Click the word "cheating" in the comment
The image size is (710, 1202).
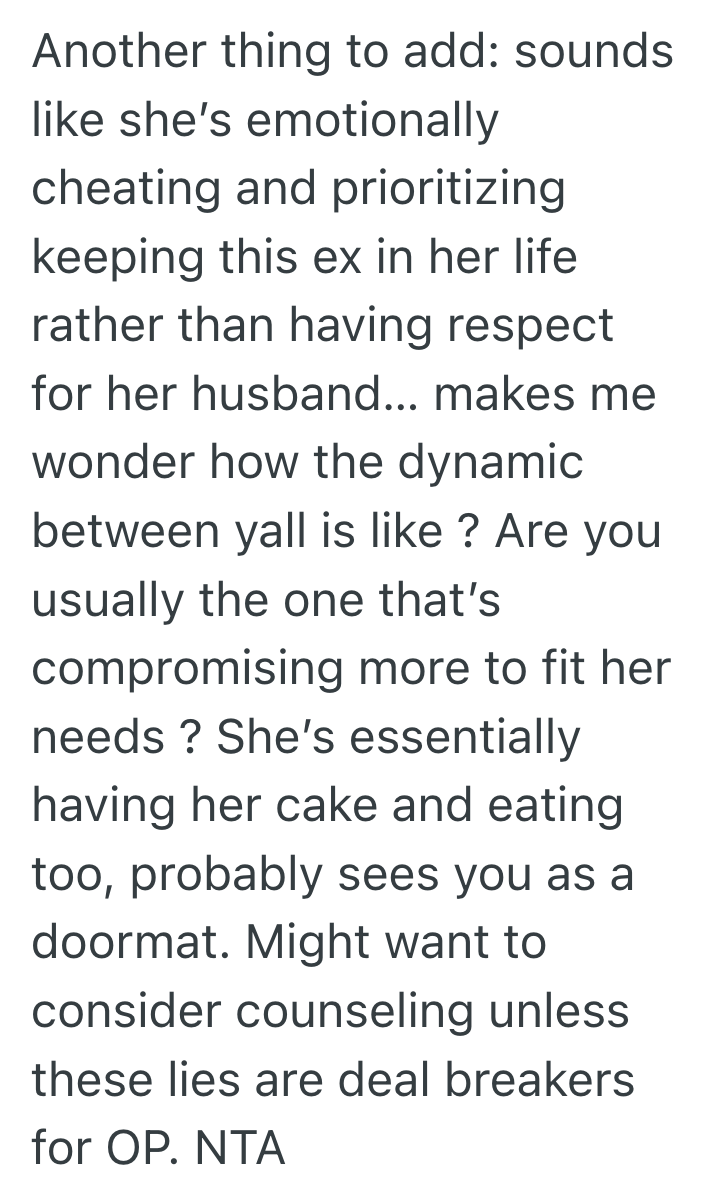(125, 190)
